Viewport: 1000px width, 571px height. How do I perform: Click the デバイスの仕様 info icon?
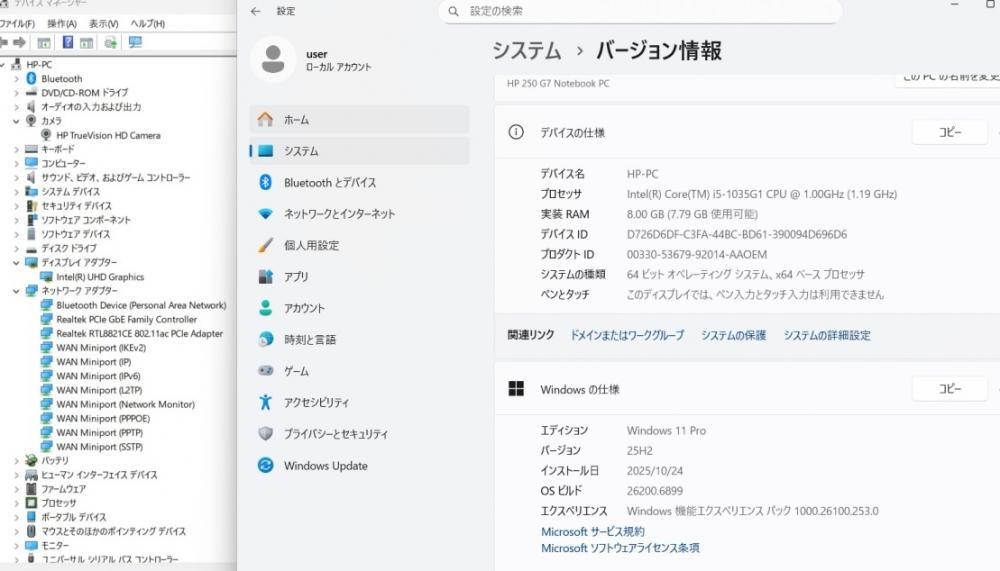[x=516, y=132]
